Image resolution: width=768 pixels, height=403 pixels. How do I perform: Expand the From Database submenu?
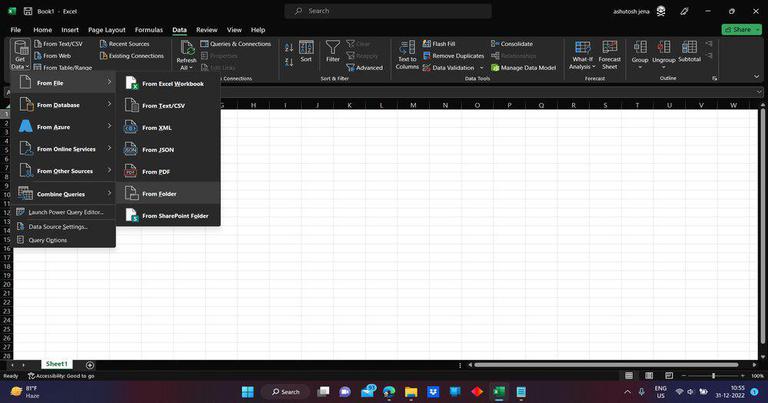click(64, 105)
